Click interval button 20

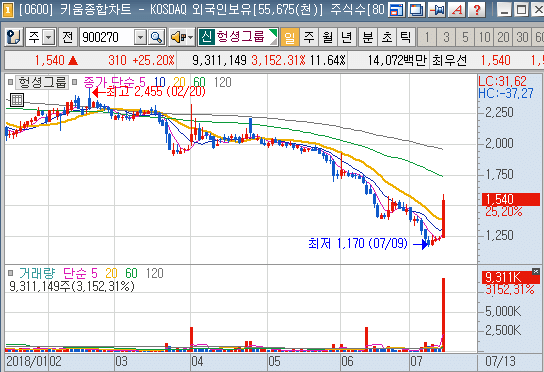click(503, 37)
